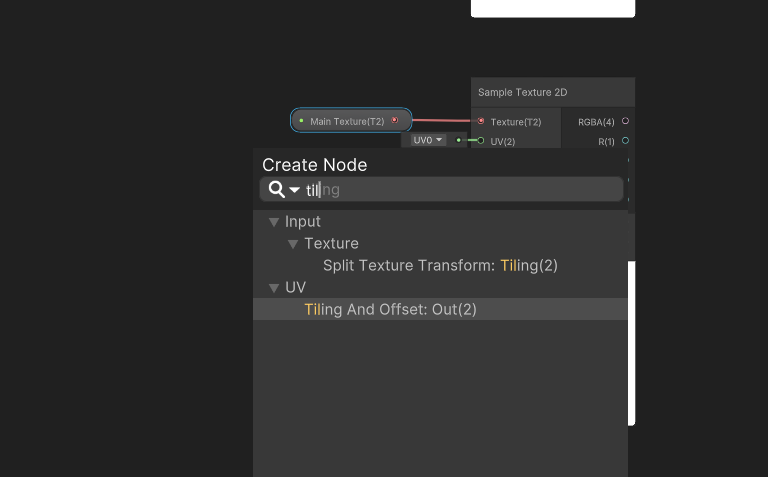Click the Create Node search field
This screenshot has width=768, height=477.
click(460, 190)
